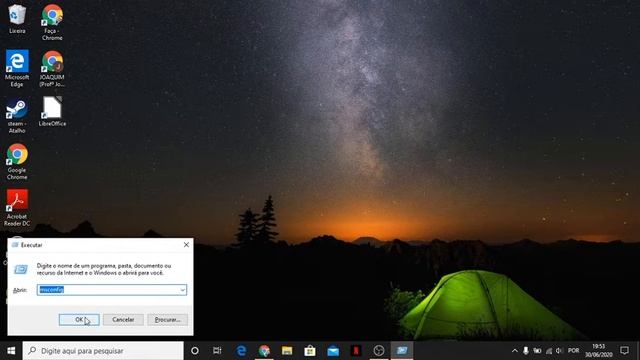Open the Mail app from the taskbar
The image size is (640, 360).
333,351
